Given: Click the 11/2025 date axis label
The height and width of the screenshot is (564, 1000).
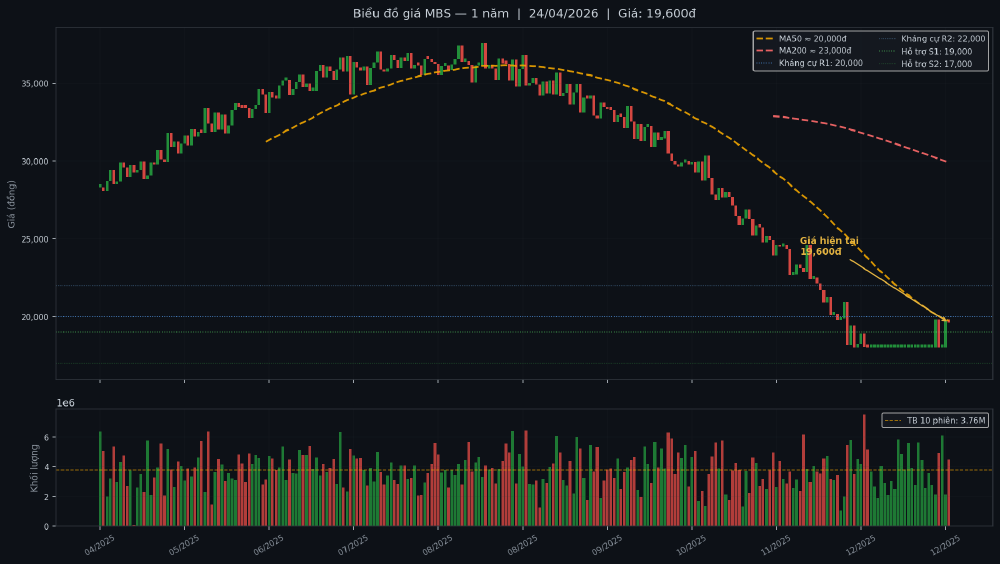Looking at the screenshot, I should (x=776, y=544).
